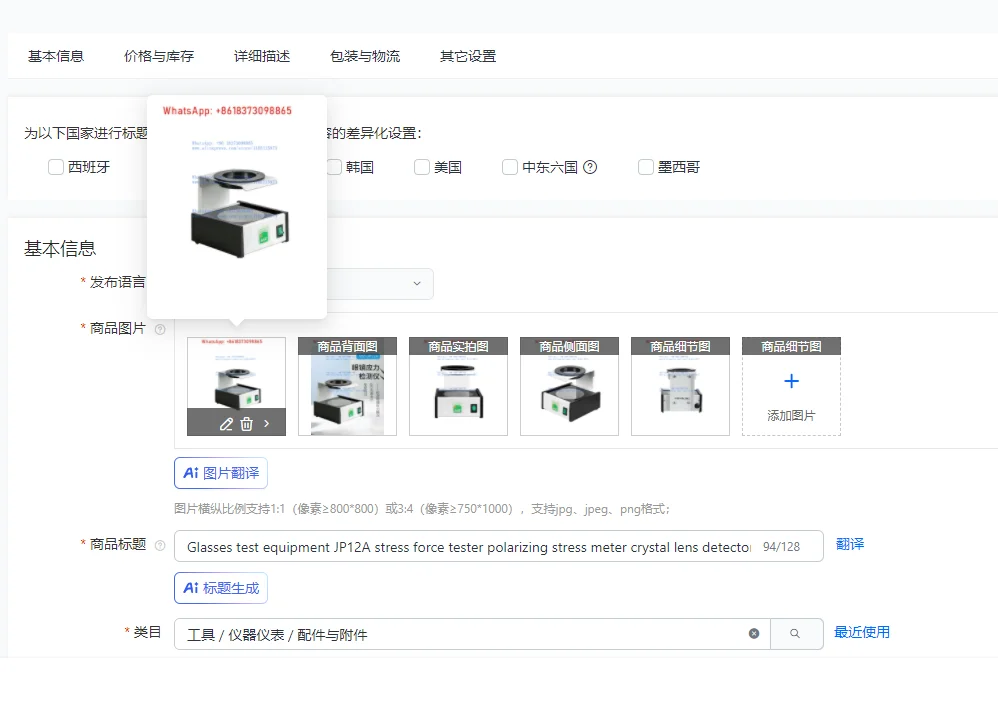Switch to the 价格与库存 tab
998x715 pixels.
[158, 56]
